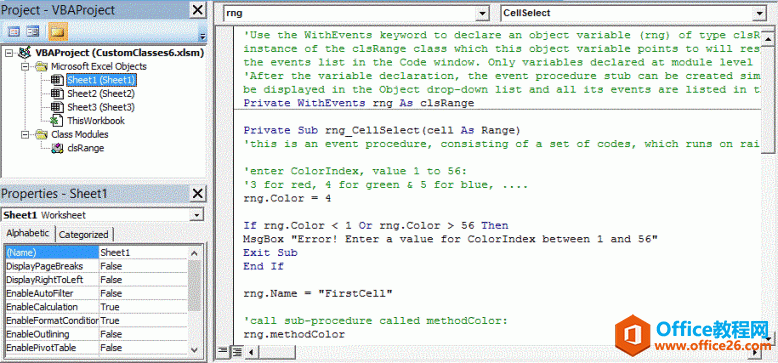Click the EnableCalculation property
The image size is (778, 363).
click(42, 307)
